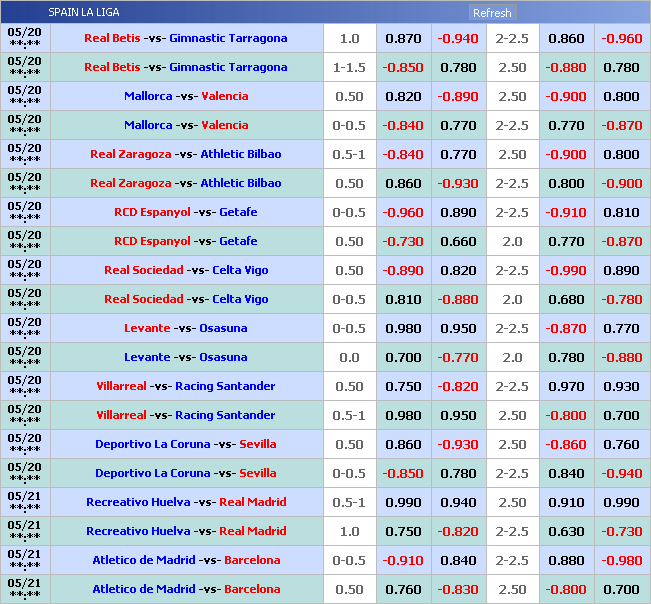This screenshot has width=651, height=604.
Task: Select 0.970 odds for Villarreal-Racing Santander
Action: (566, 387)
